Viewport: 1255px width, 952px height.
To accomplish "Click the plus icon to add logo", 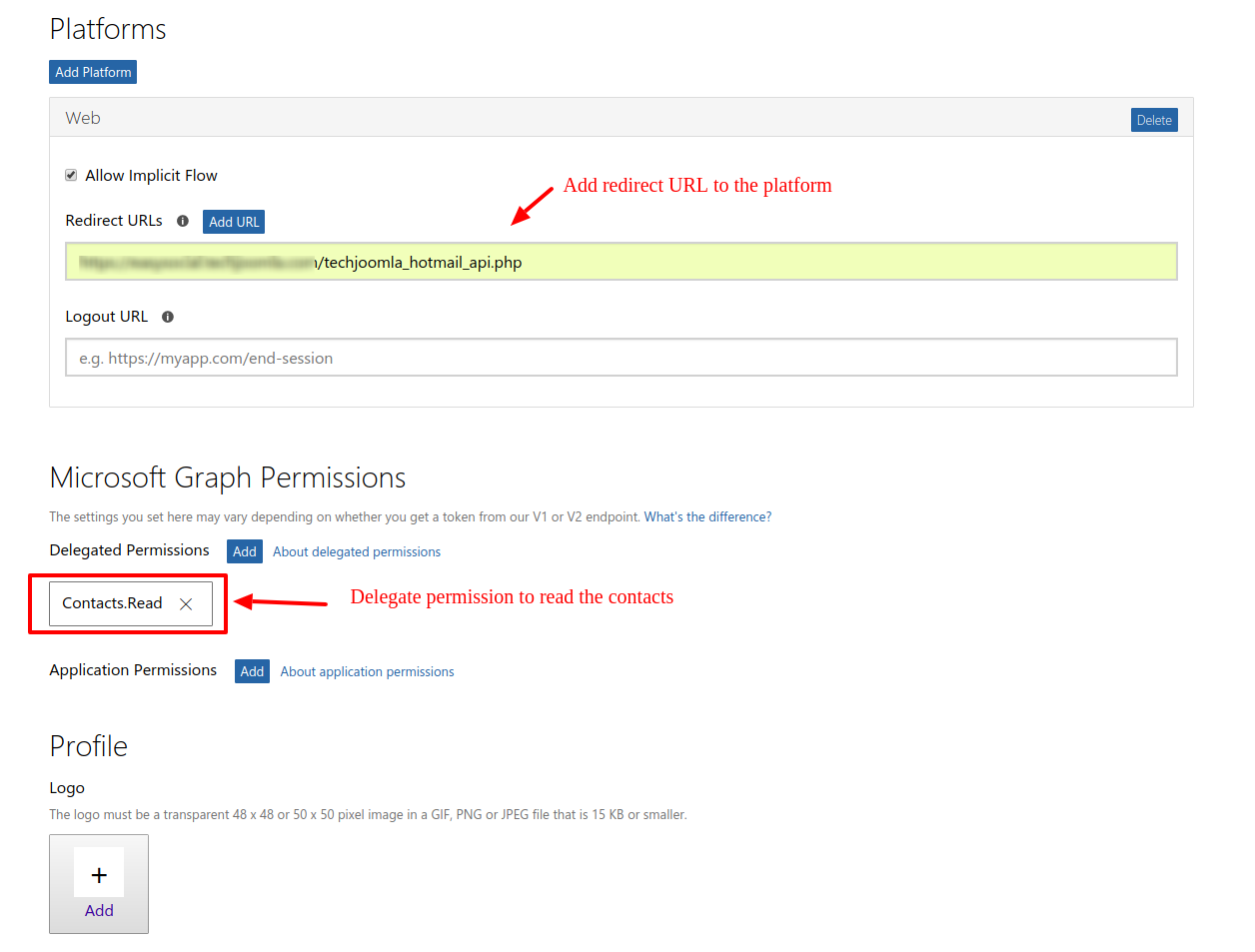I will [99, 875].
